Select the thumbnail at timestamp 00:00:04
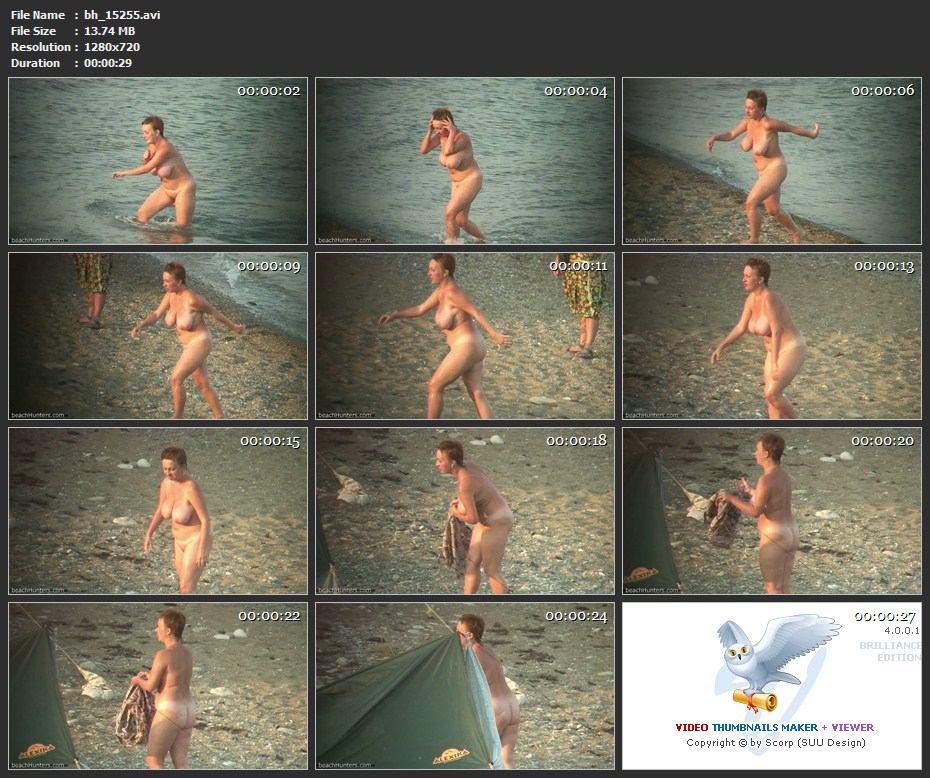The width and height of the screenshot is (930, 778). point(465,161)
